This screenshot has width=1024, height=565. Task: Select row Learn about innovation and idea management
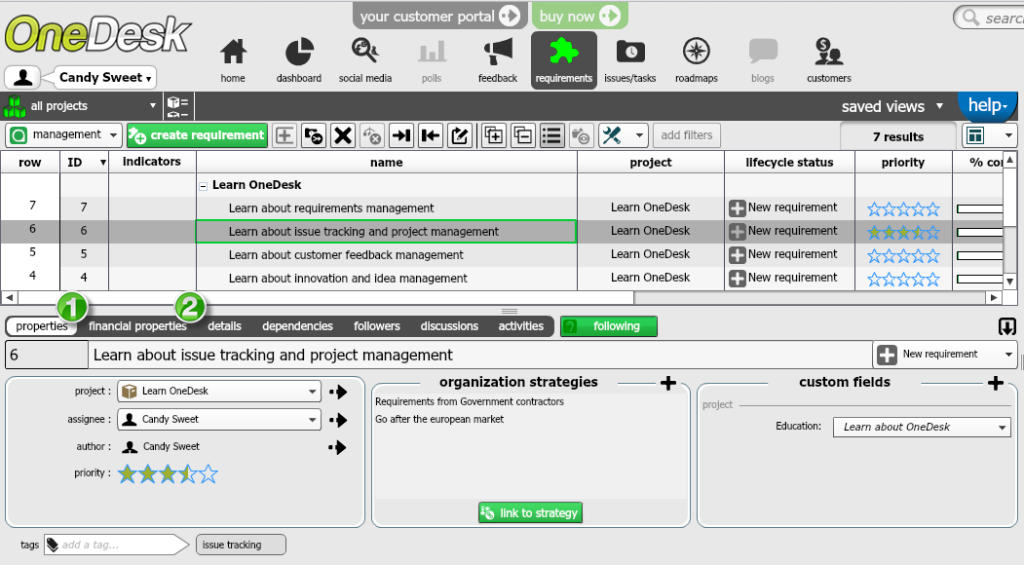coord(386,278)
